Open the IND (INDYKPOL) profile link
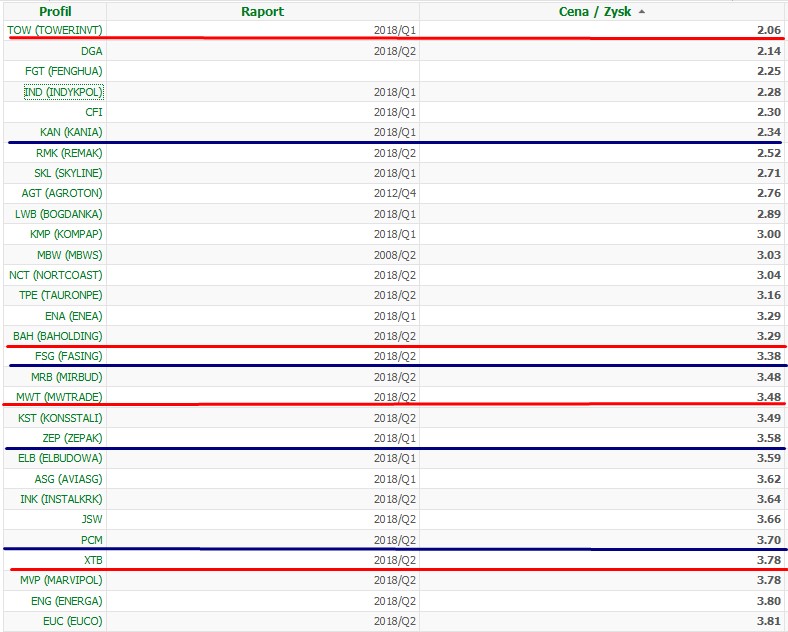Image resolution: width=788 pixels, height=632 pixels. point(64,92)
